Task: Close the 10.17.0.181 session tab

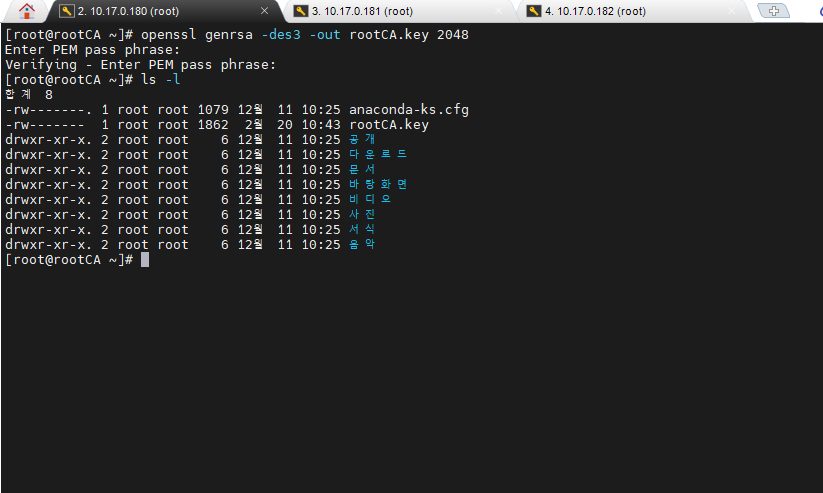Action: pyautogui.click(x=498, y=11)
